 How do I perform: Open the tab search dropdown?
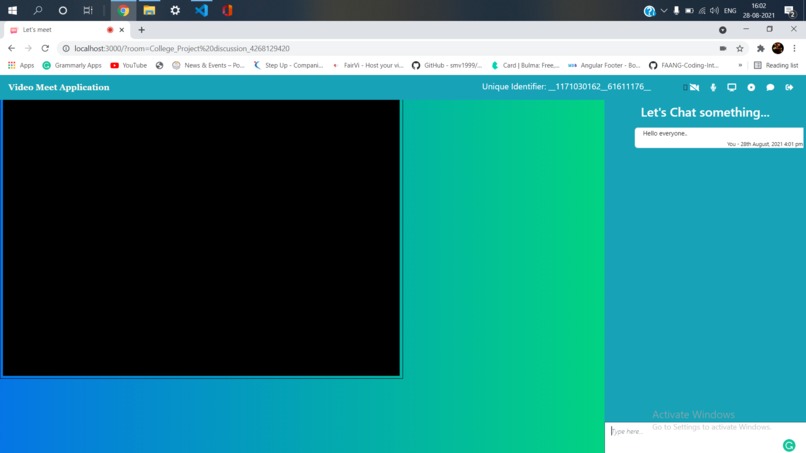pyautogui.click(x=722, y=30)
